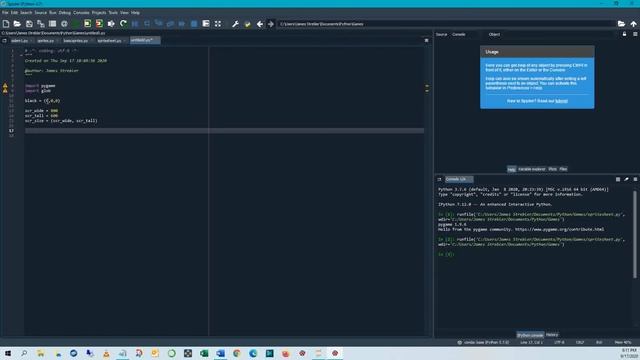Run cell and advance

point(99,24)
